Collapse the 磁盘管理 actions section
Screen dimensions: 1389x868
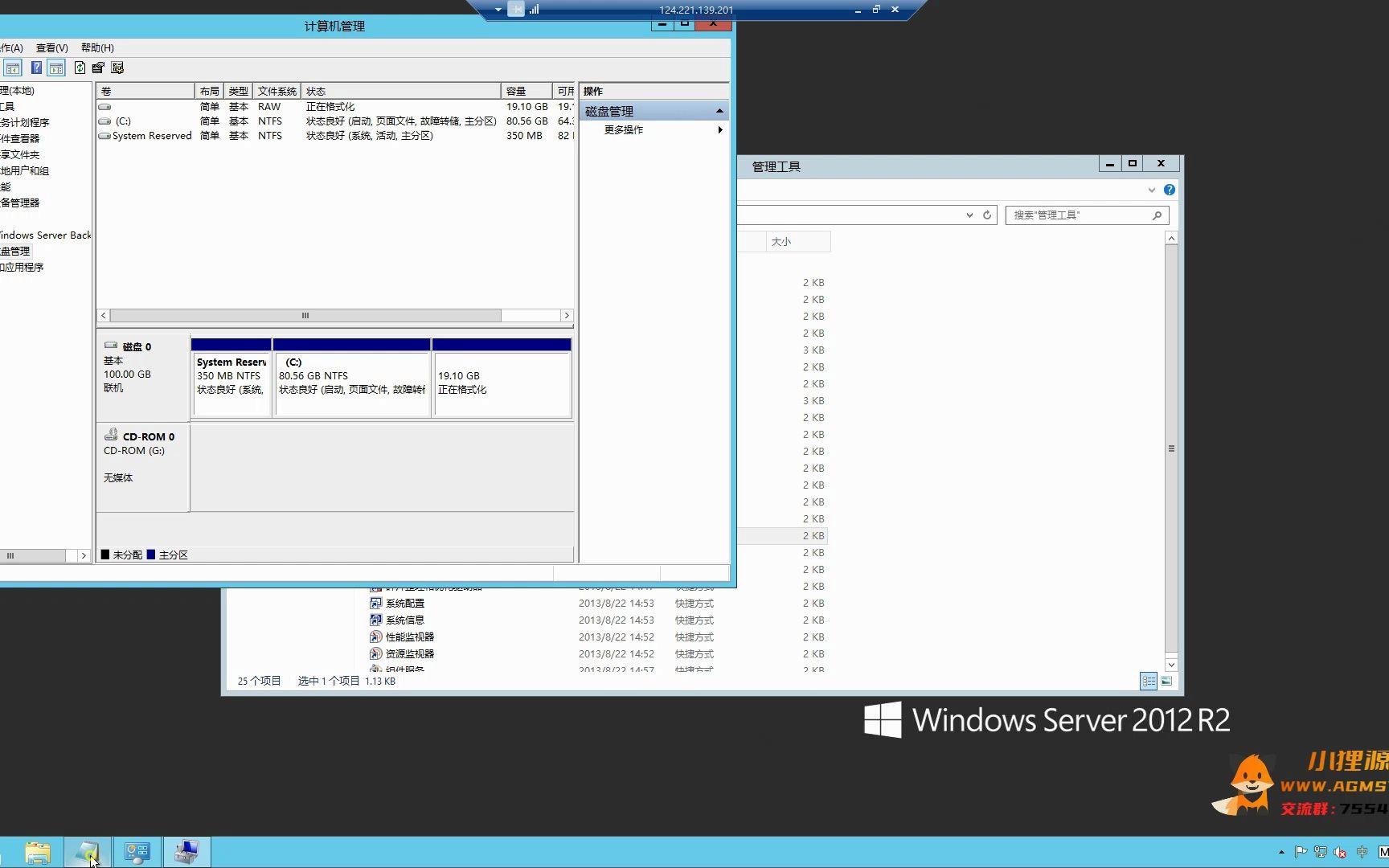pyautogui.click(x=719, y=111)
